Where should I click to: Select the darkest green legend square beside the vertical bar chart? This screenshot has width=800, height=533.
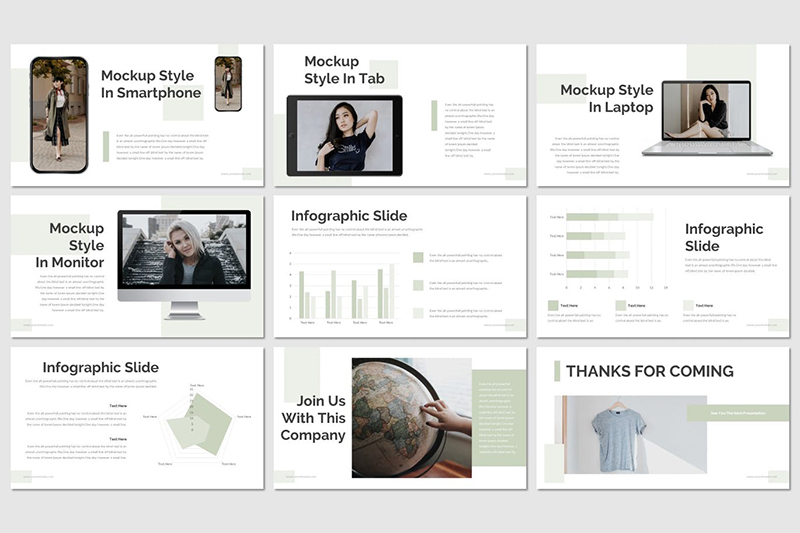pyautogui.click(x=418, y=257)
